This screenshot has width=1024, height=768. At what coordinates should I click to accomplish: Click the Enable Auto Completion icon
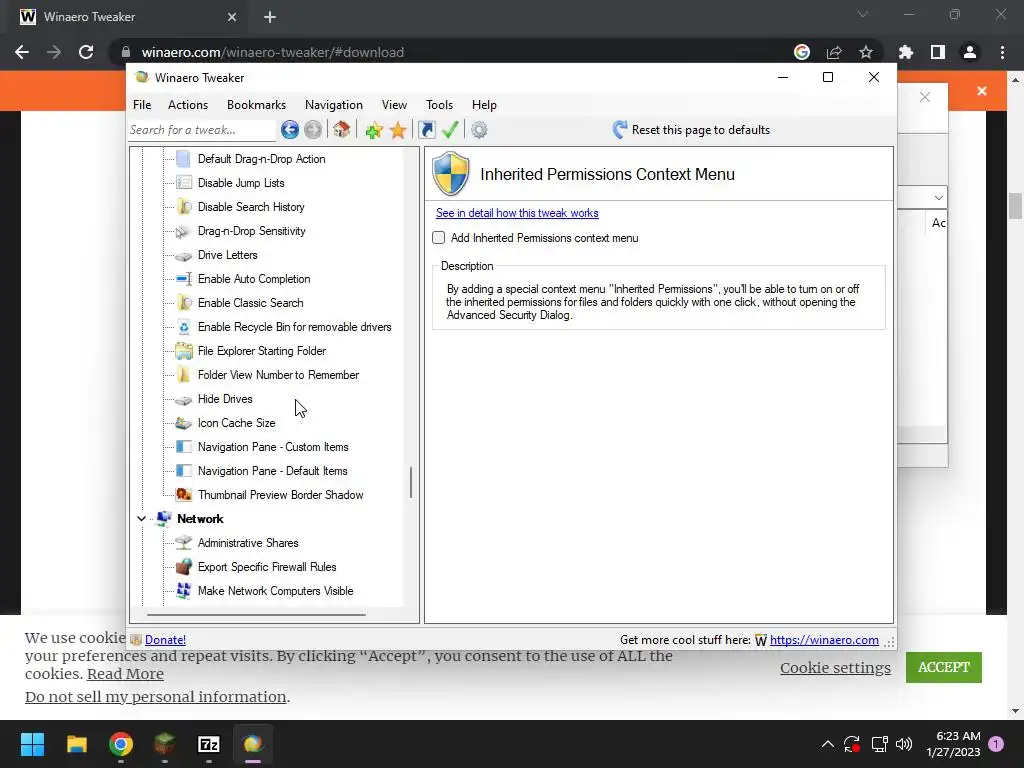point(184,279)
